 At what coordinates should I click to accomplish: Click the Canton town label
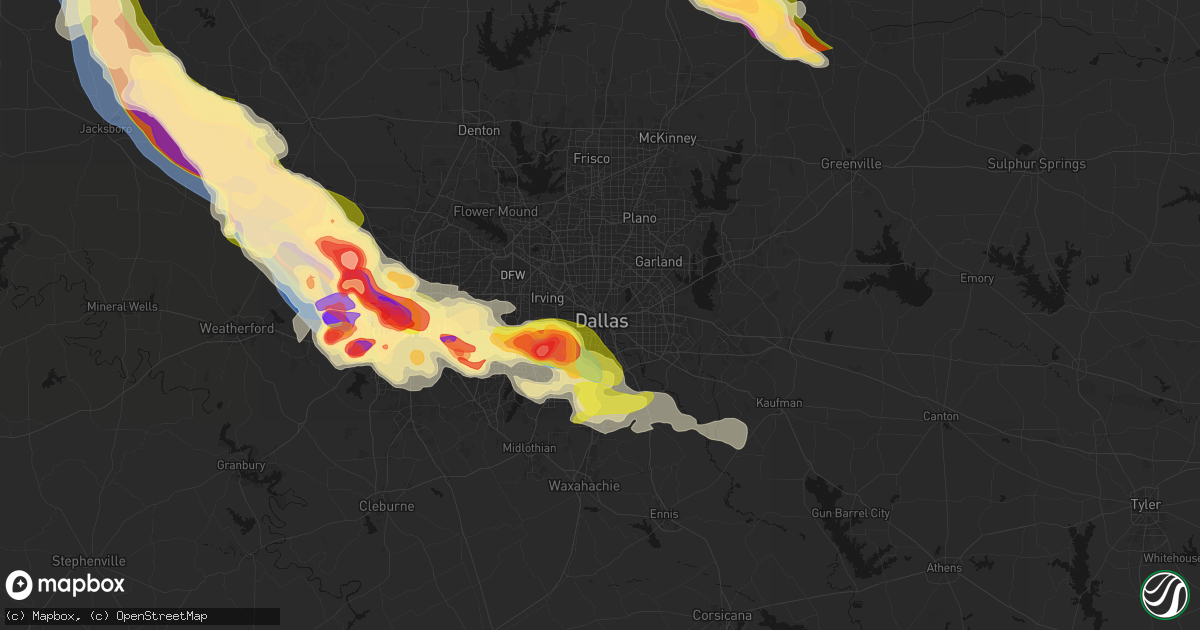point(940,416)
